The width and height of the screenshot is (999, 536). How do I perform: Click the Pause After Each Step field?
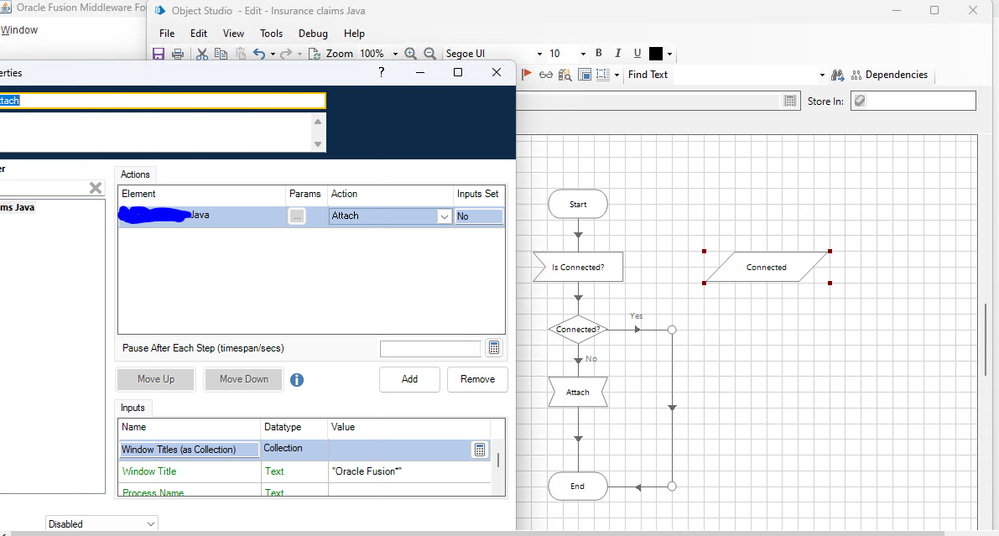pos(430,349)
